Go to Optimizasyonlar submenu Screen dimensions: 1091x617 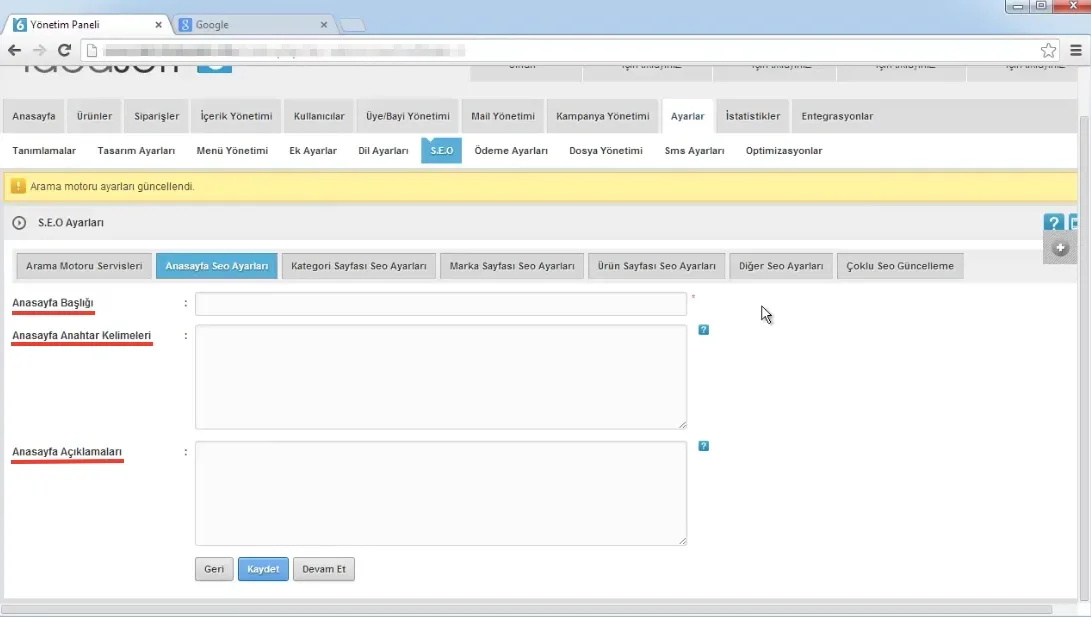(x=783, y=151)
